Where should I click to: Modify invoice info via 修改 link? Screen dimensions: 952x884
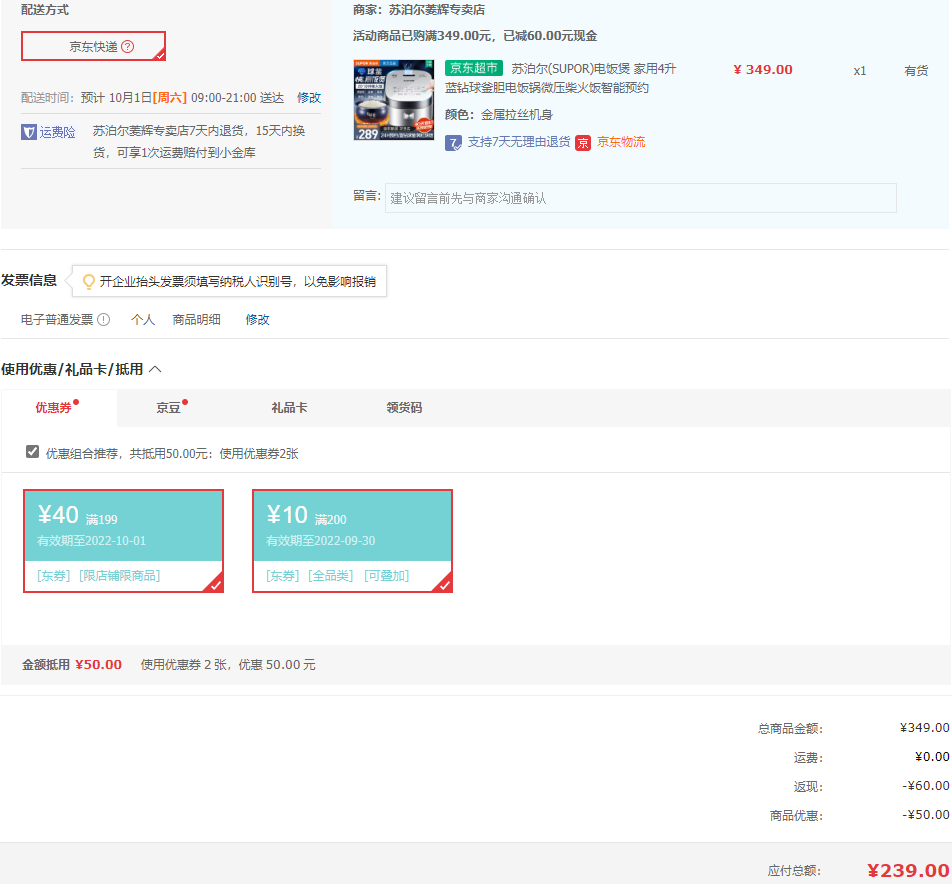click(x=257, y=319)
